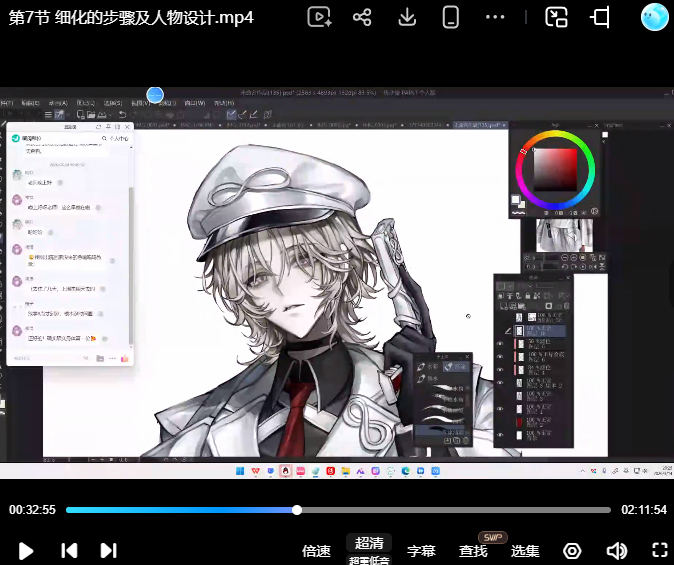This screenshot has height=565, width=674.
Task: Click the orange gift icon in the chat window
Action: [125, 358]
